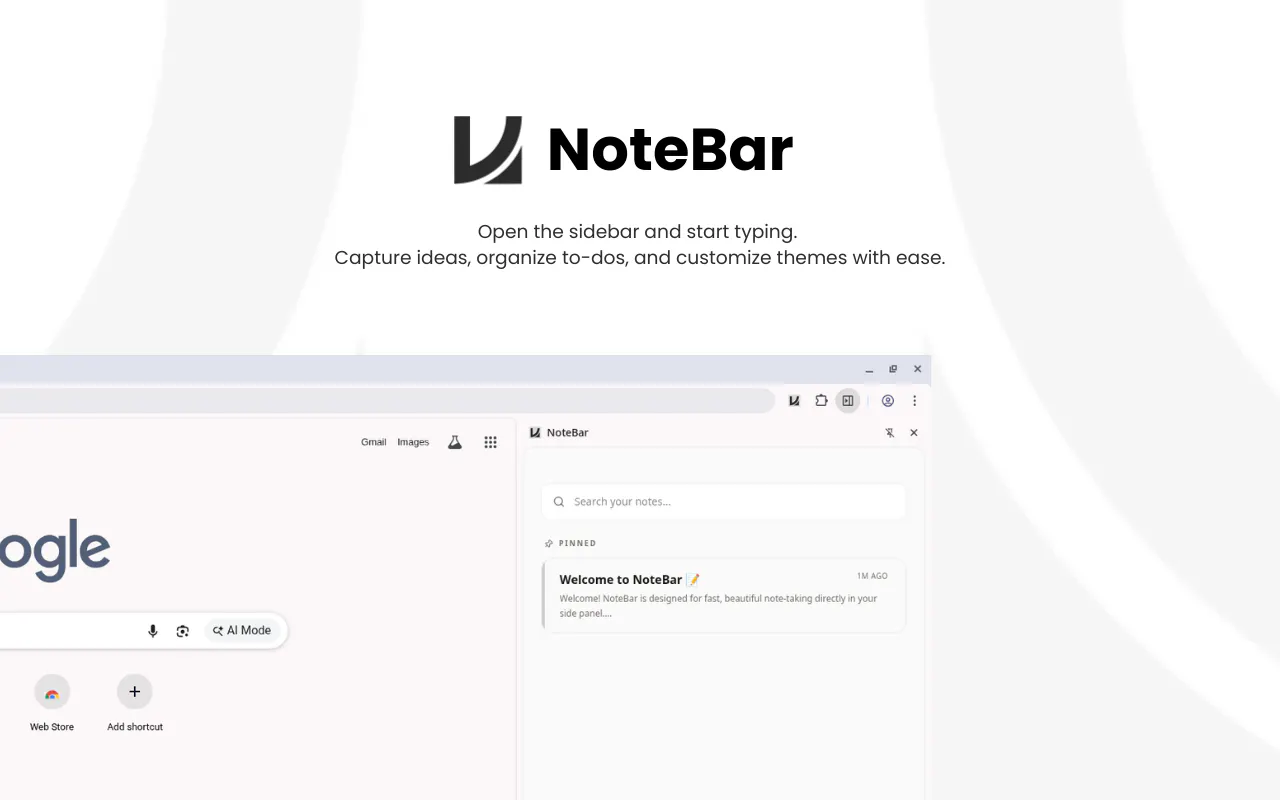Click the browser address bar
Screen dimensions: 1280x800
(387, 401)
